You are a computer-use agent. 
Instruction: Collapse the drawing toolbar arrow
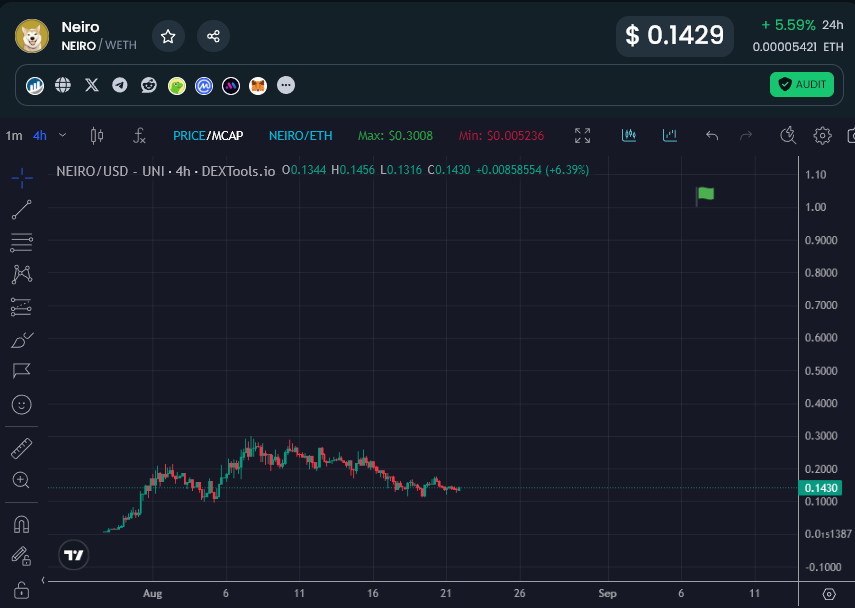[43, 580]
